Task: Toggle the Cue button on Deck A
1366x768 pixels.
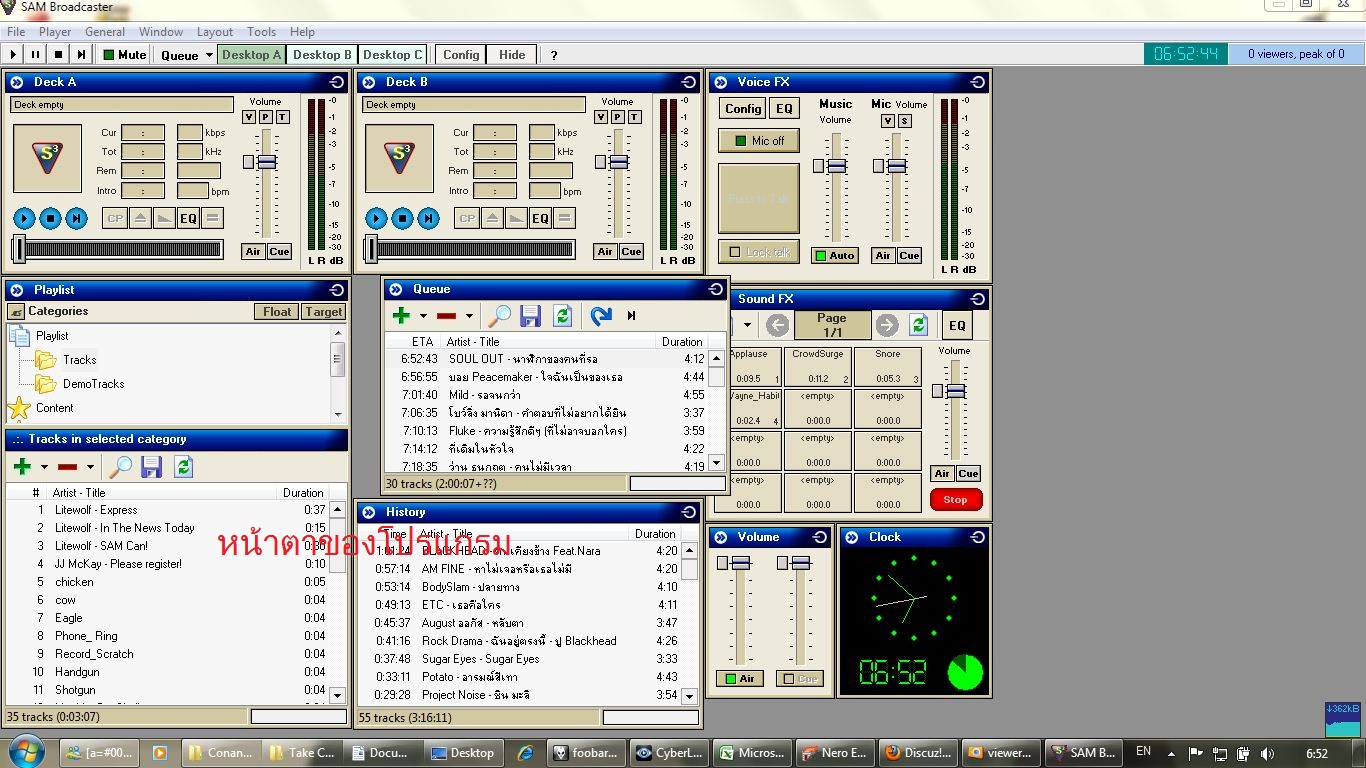Action: pos(279,252)
